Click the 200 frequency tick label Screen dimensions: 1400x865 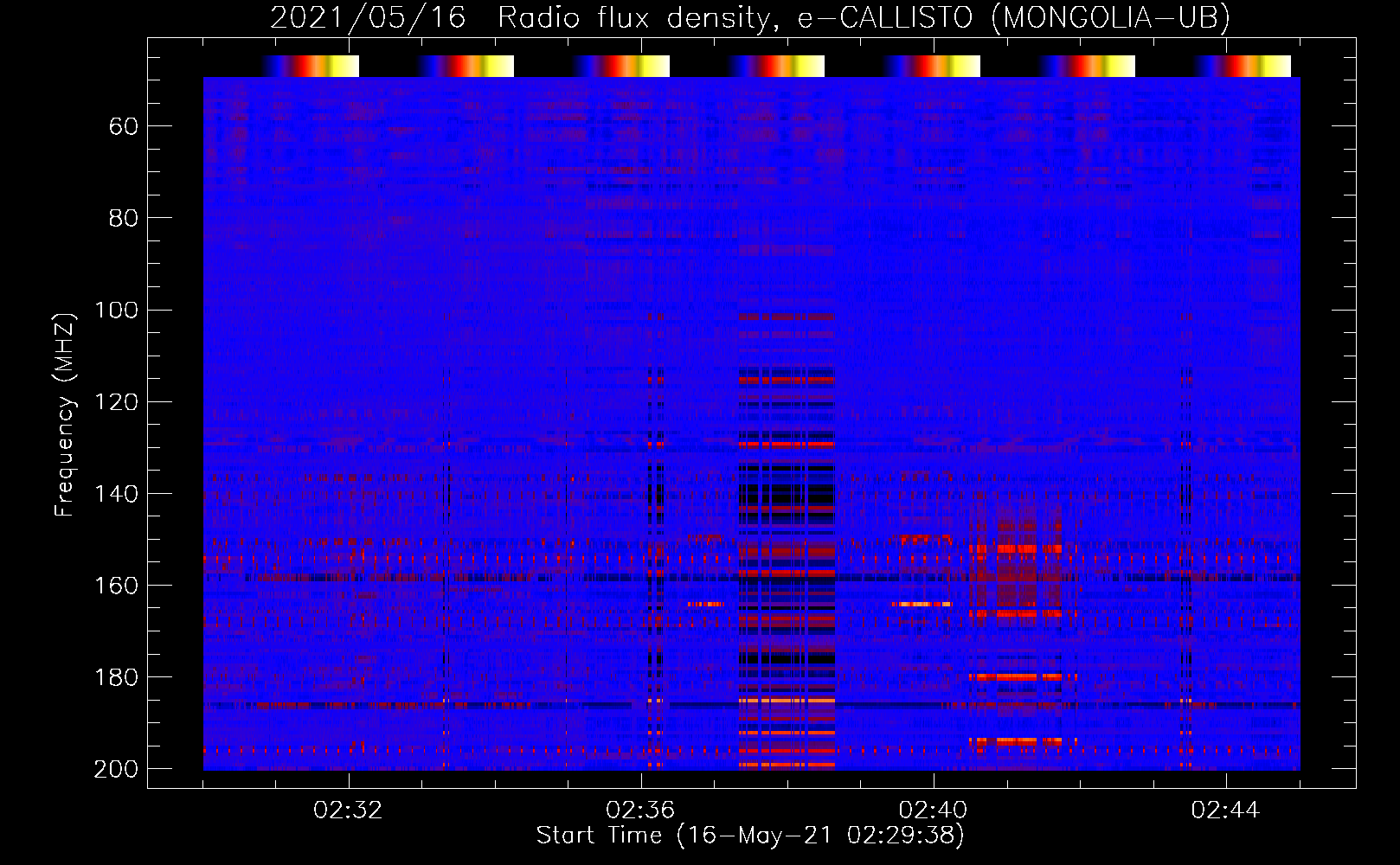(116, 769)
